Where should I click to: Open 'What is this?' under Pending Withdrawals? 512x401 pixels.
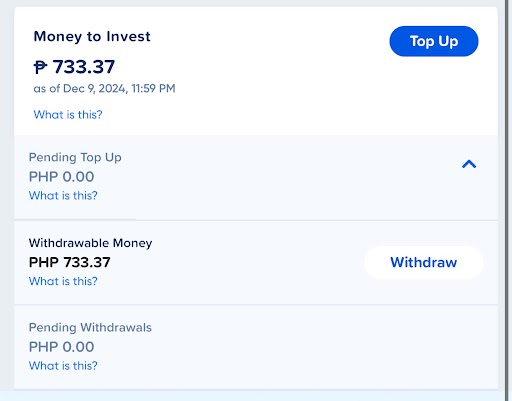pos(63,366)
